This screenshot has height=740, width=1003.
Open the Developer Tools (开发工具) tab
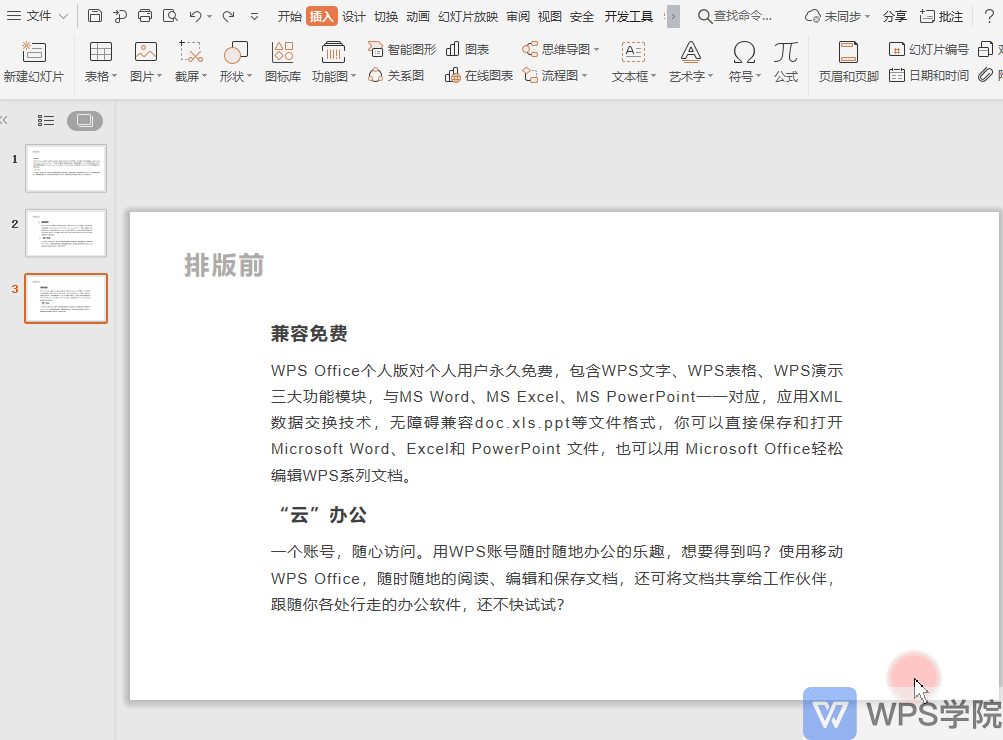point(629,17)
